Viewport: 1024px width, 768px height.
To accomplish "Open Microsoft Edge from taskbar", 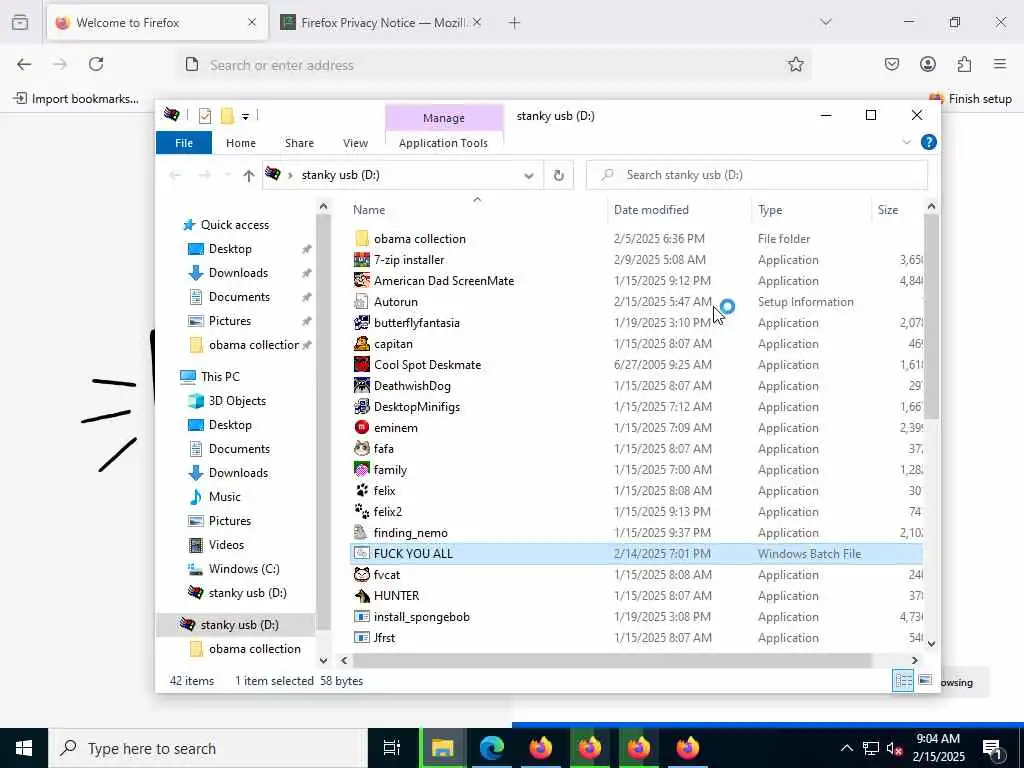I will tap(491, 748).
